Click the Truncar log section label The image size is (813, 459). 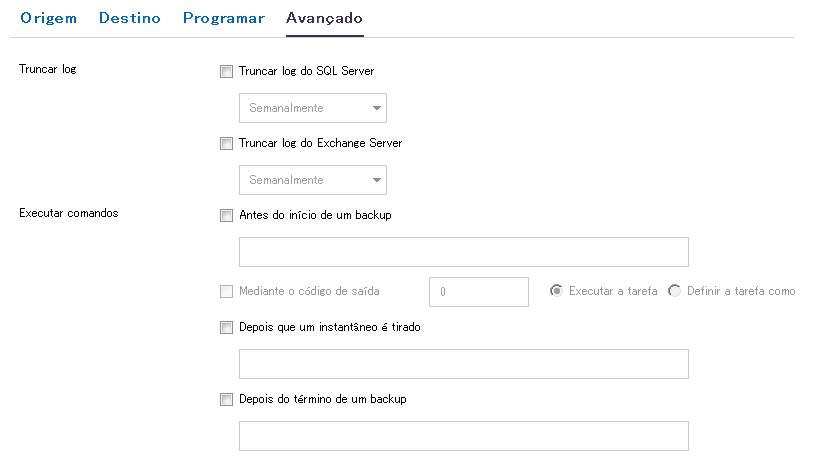[48, 71]
